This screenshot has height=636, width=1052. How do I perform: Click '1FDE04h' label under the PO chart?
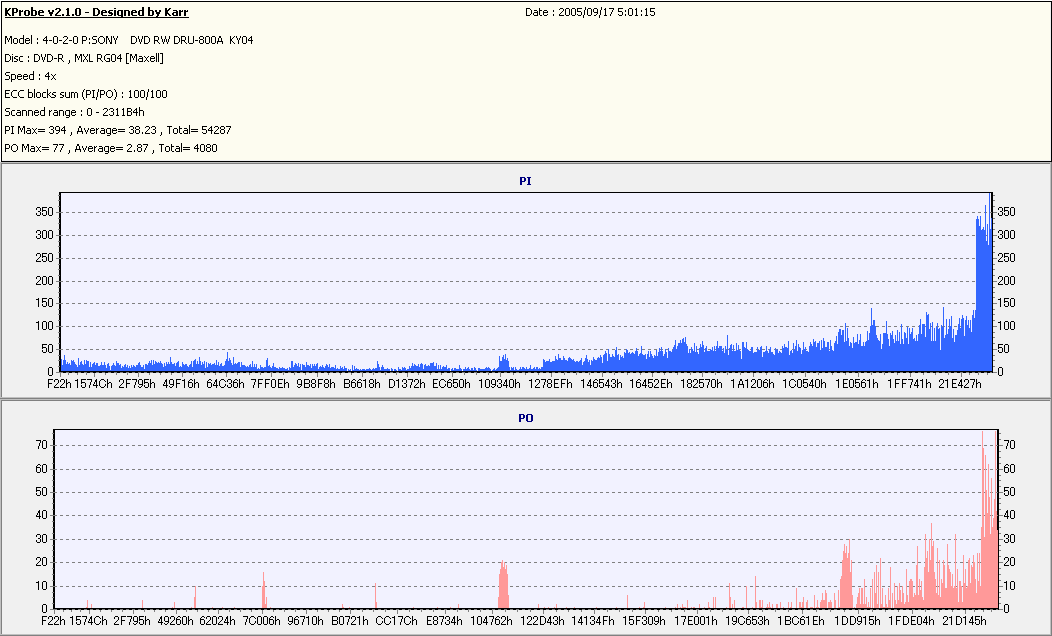pyautogui.click(x=911, y=621)
